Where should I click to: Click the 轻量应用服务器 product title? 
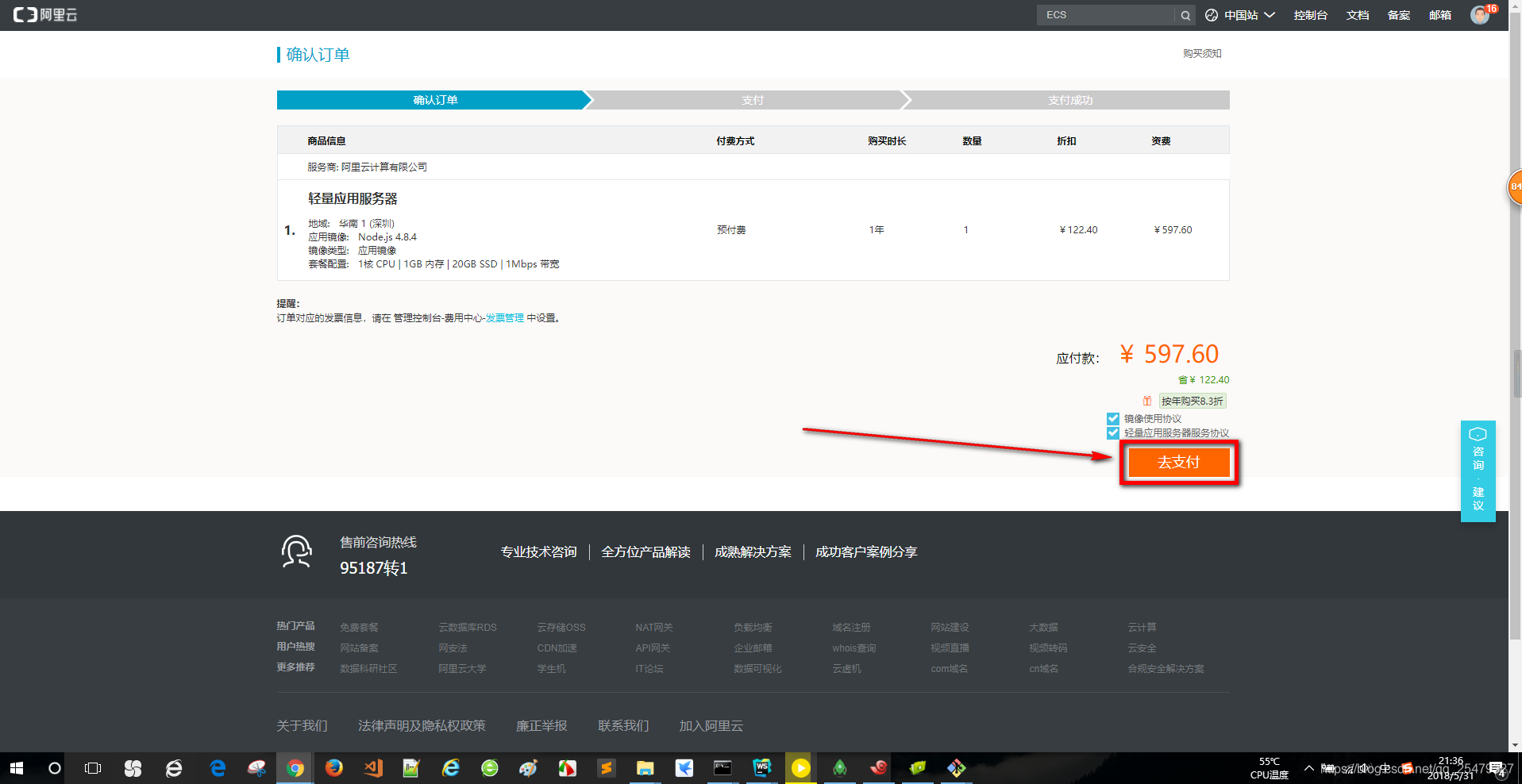[353, 198]
